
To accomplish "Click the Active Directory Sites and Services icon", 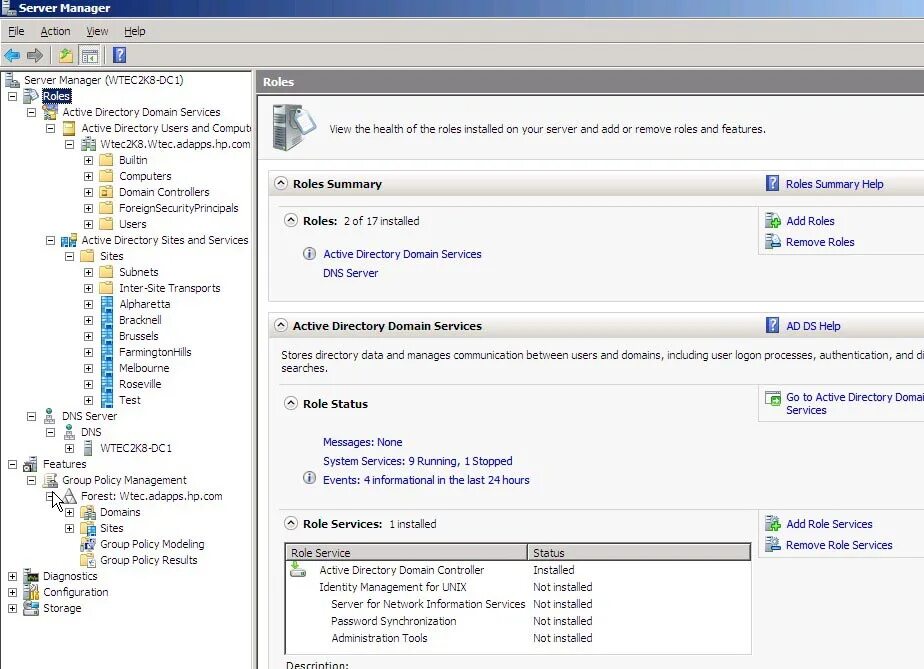I will click(69, 240).
